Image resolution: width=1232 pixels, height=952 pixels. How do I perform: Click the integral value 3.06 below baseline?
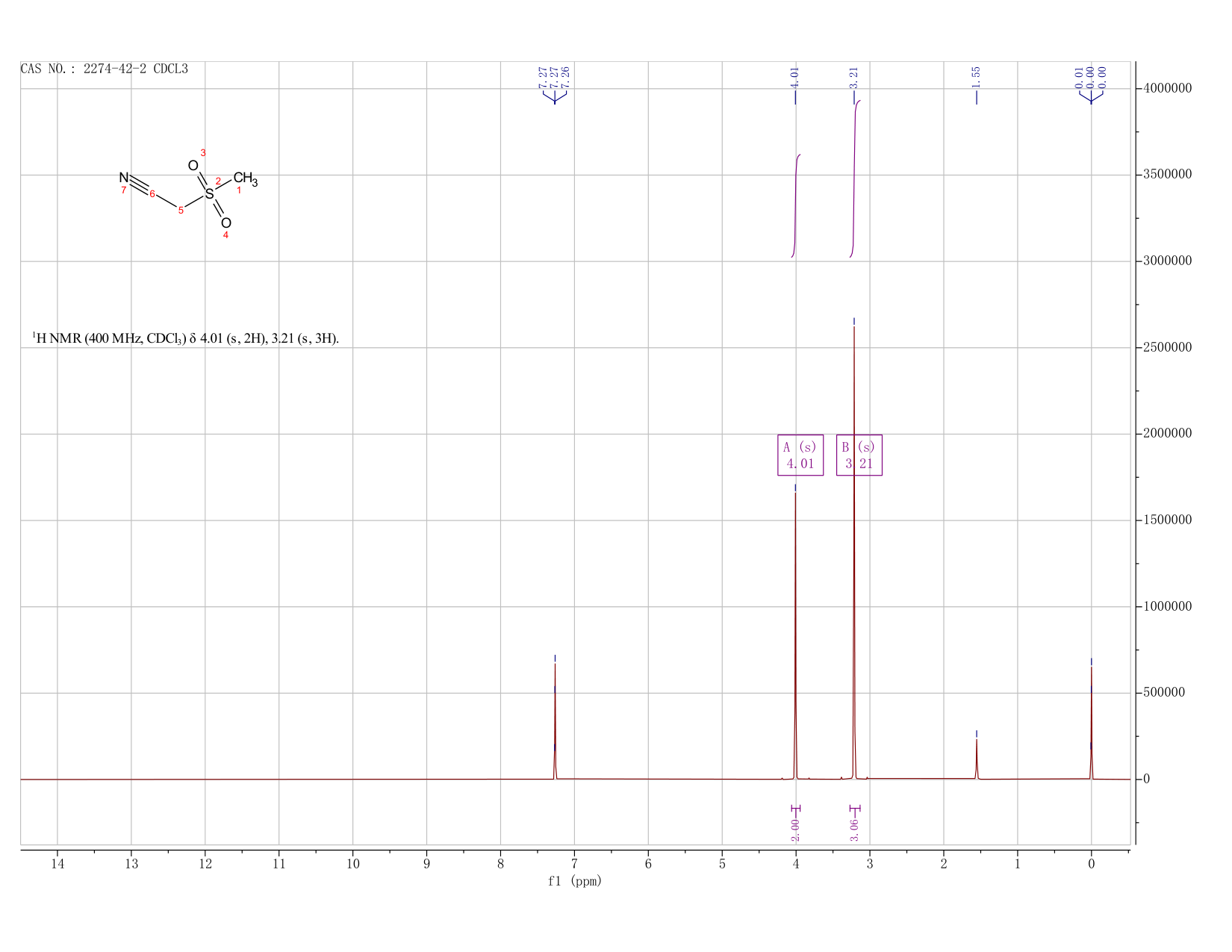[854, 830]
